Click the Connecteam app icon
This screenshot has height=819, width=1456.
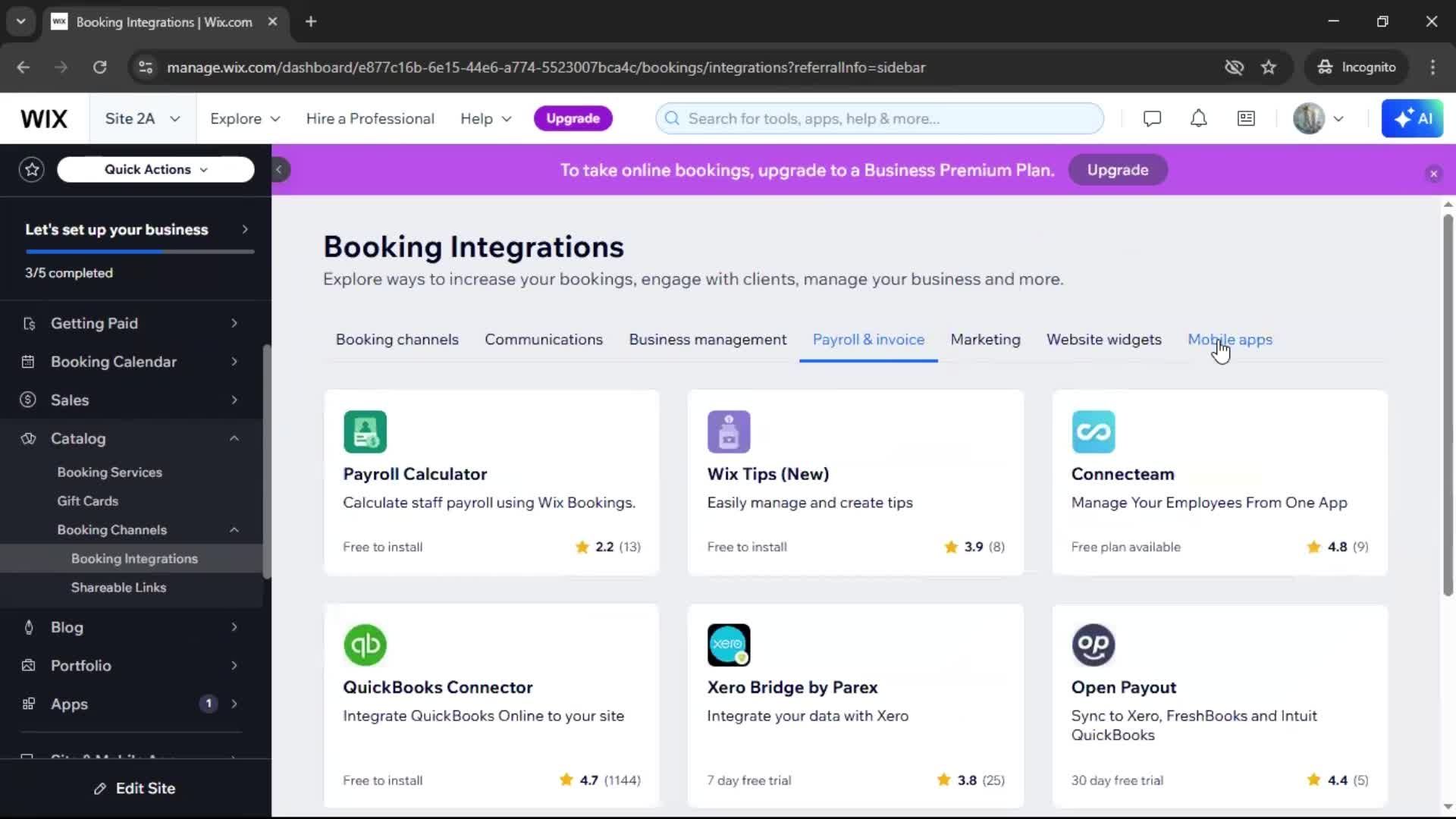1093,431
